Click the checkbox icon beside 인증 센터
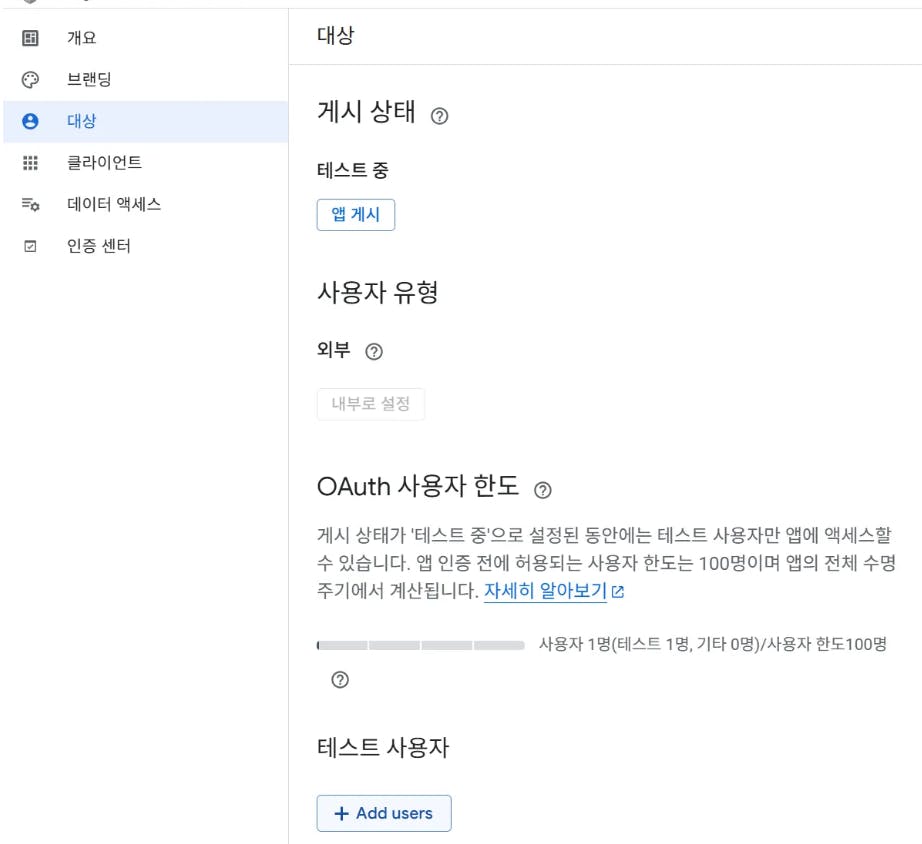922x844 pixels. pos(30,246)
